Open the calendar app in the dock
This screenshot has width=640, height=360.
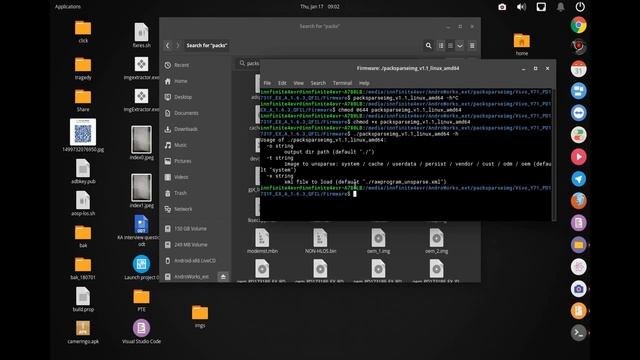pyautogui.click(x=578, y=69)
